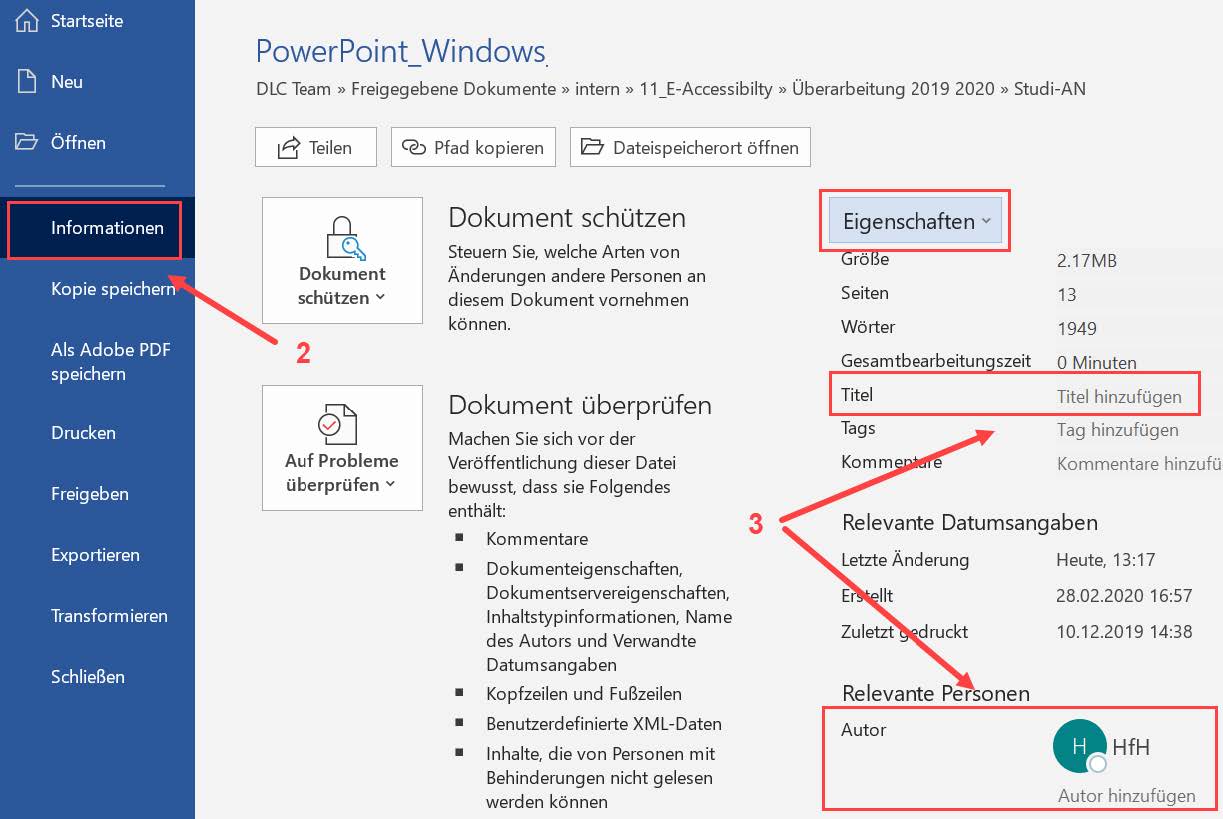The height and width of the screenshot is (819, 1223).
Task: Select the Neu document icon
Action: (28, 81)
